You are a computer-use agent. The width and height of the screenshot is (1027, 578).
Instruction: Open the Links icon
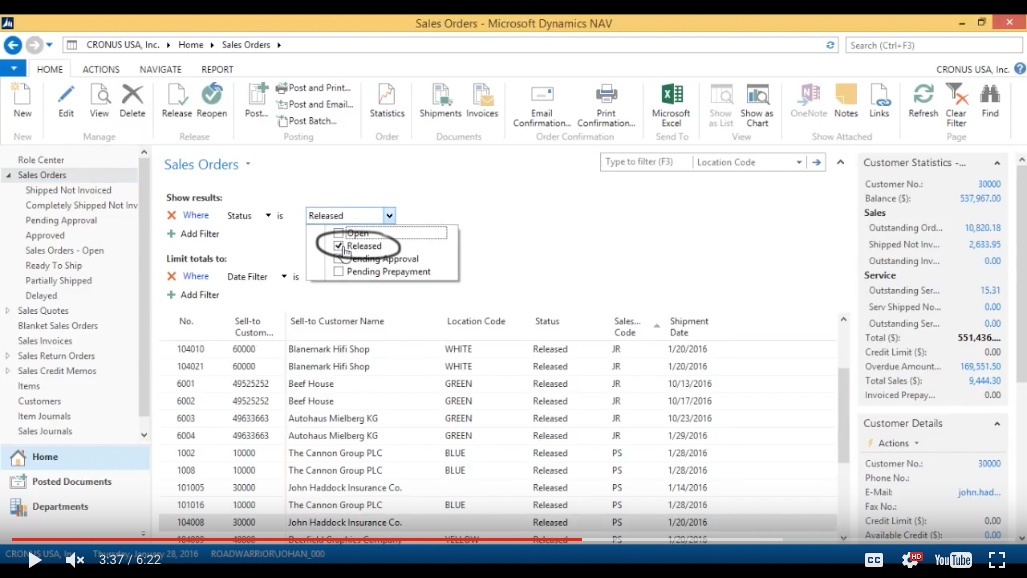879,95
